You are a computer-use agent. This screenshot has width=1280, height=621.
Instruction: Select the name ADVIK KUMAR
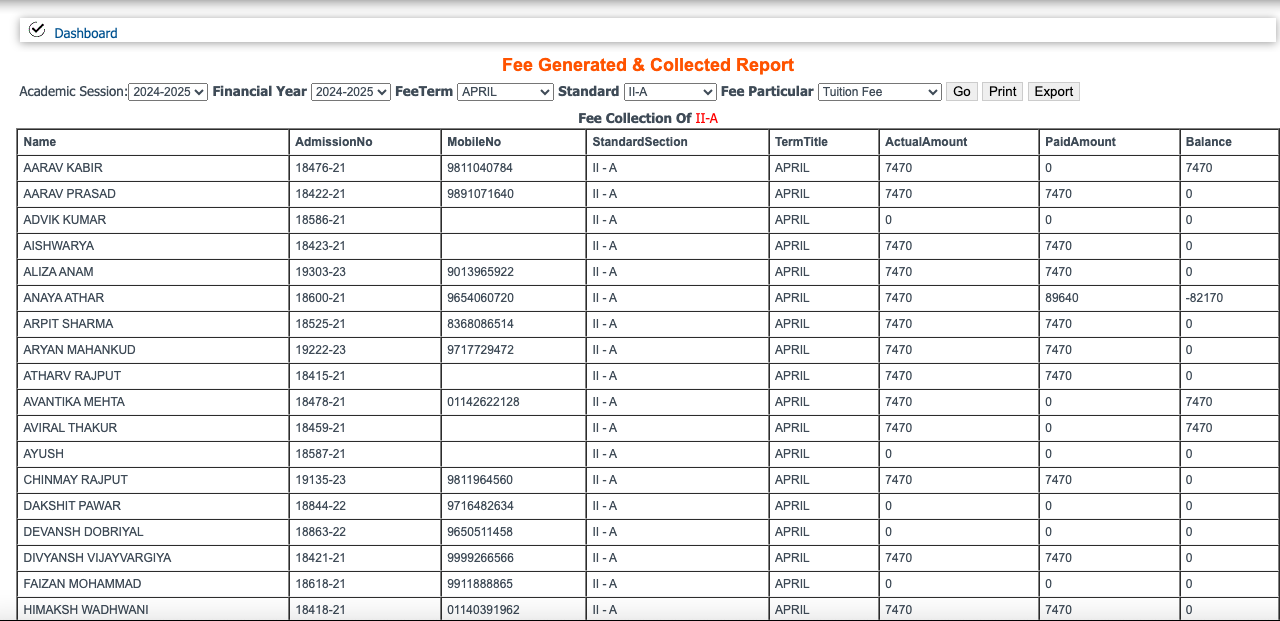(65, 220)
